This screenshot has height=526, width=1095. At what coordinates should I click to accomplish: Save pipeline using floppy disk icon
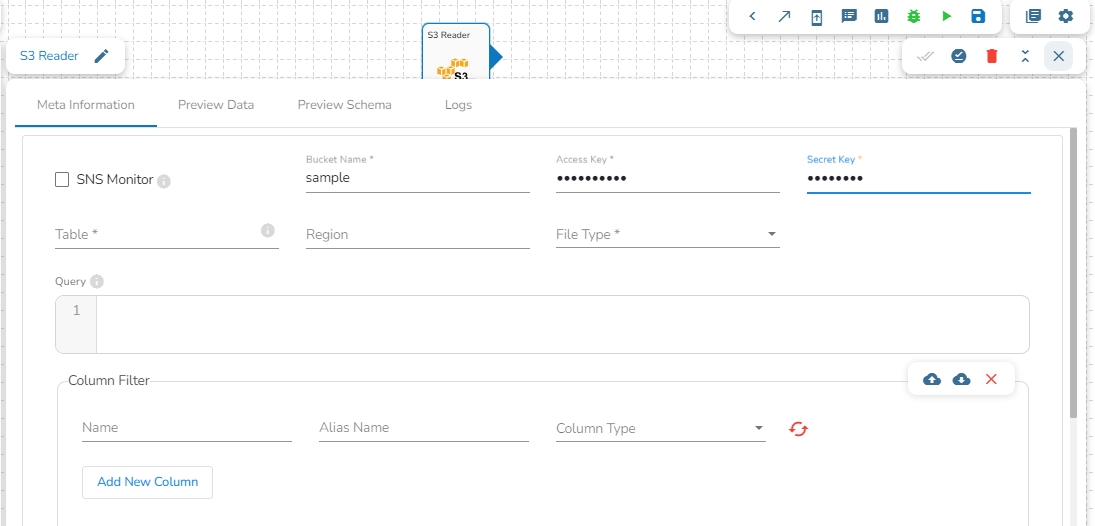coord(978,16)
